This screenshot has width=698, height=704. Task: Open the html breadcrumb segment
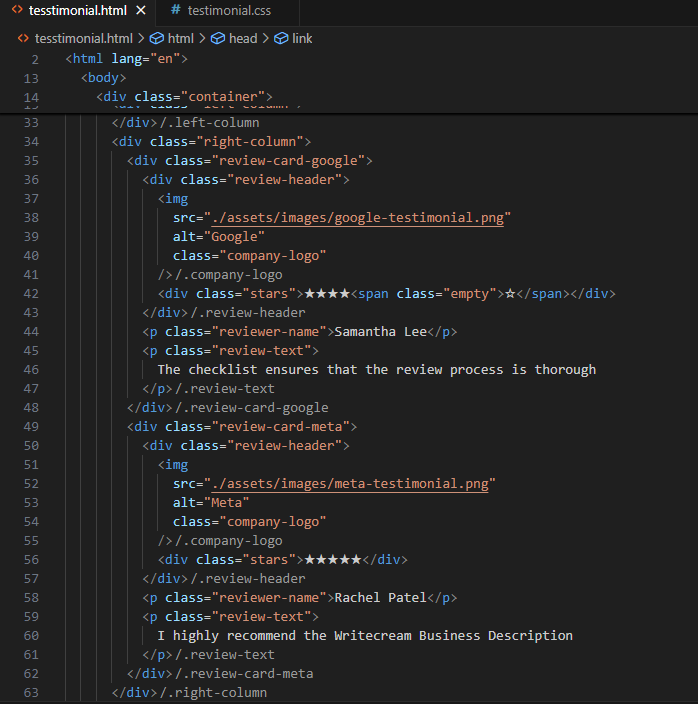pos(180,39)
